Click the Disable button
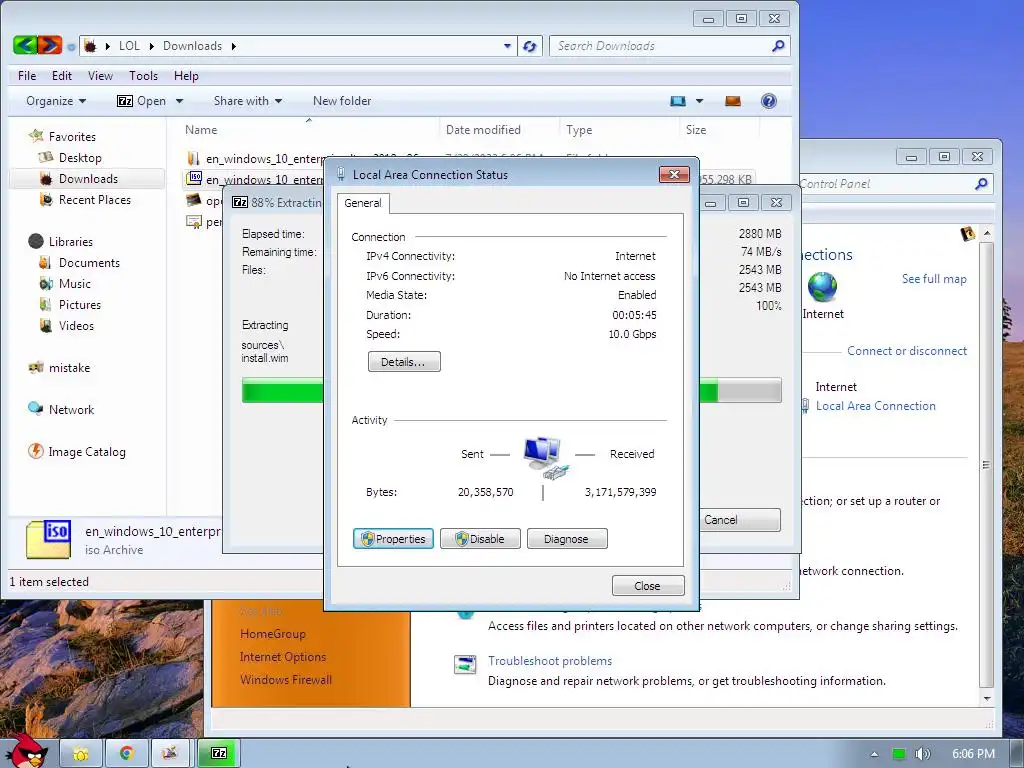 click(x=480, y=539)
